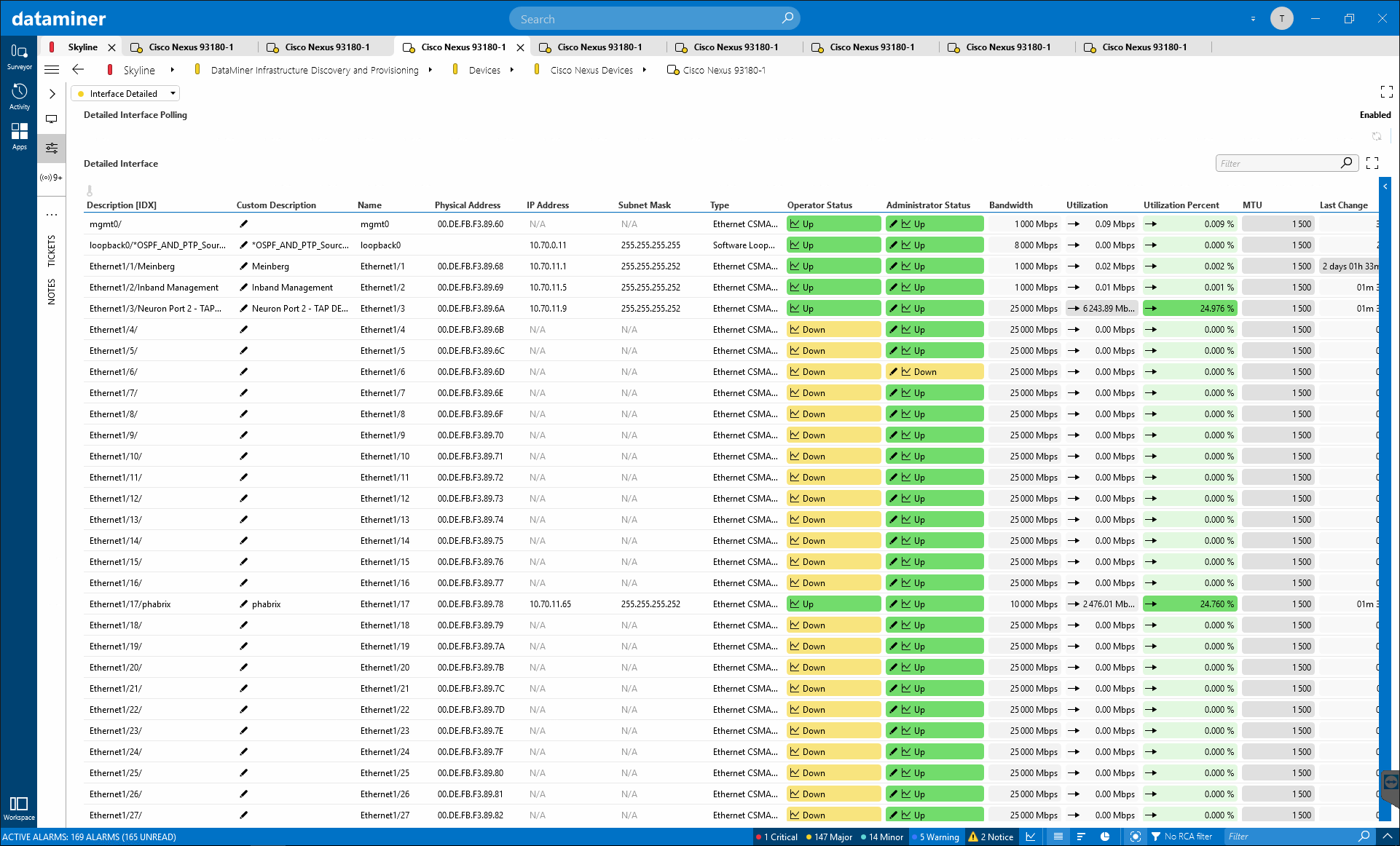
Task: Toggle the 1 Critical alarm filter
Action: coord(776,837)
